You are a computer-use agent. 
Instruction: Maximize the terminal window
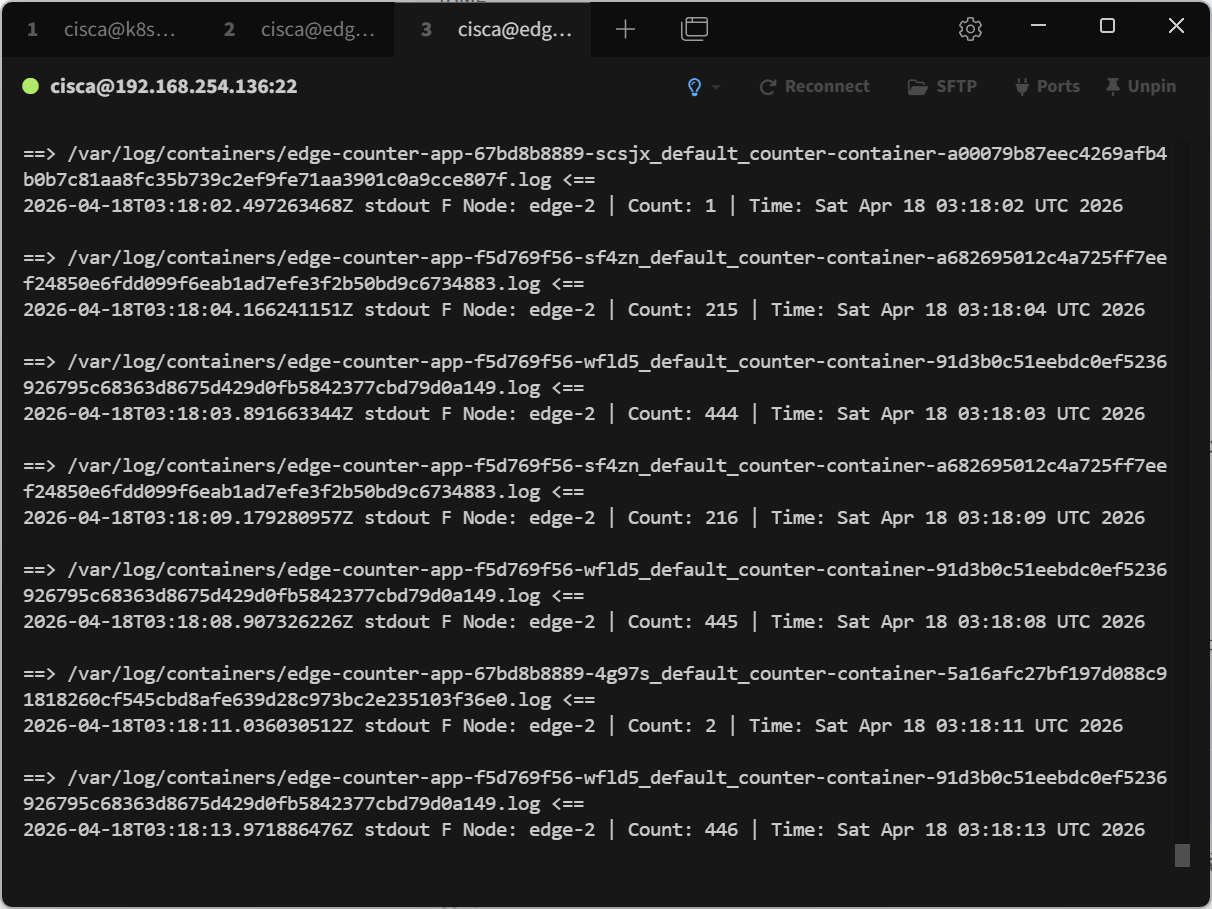coord(1107,27)
